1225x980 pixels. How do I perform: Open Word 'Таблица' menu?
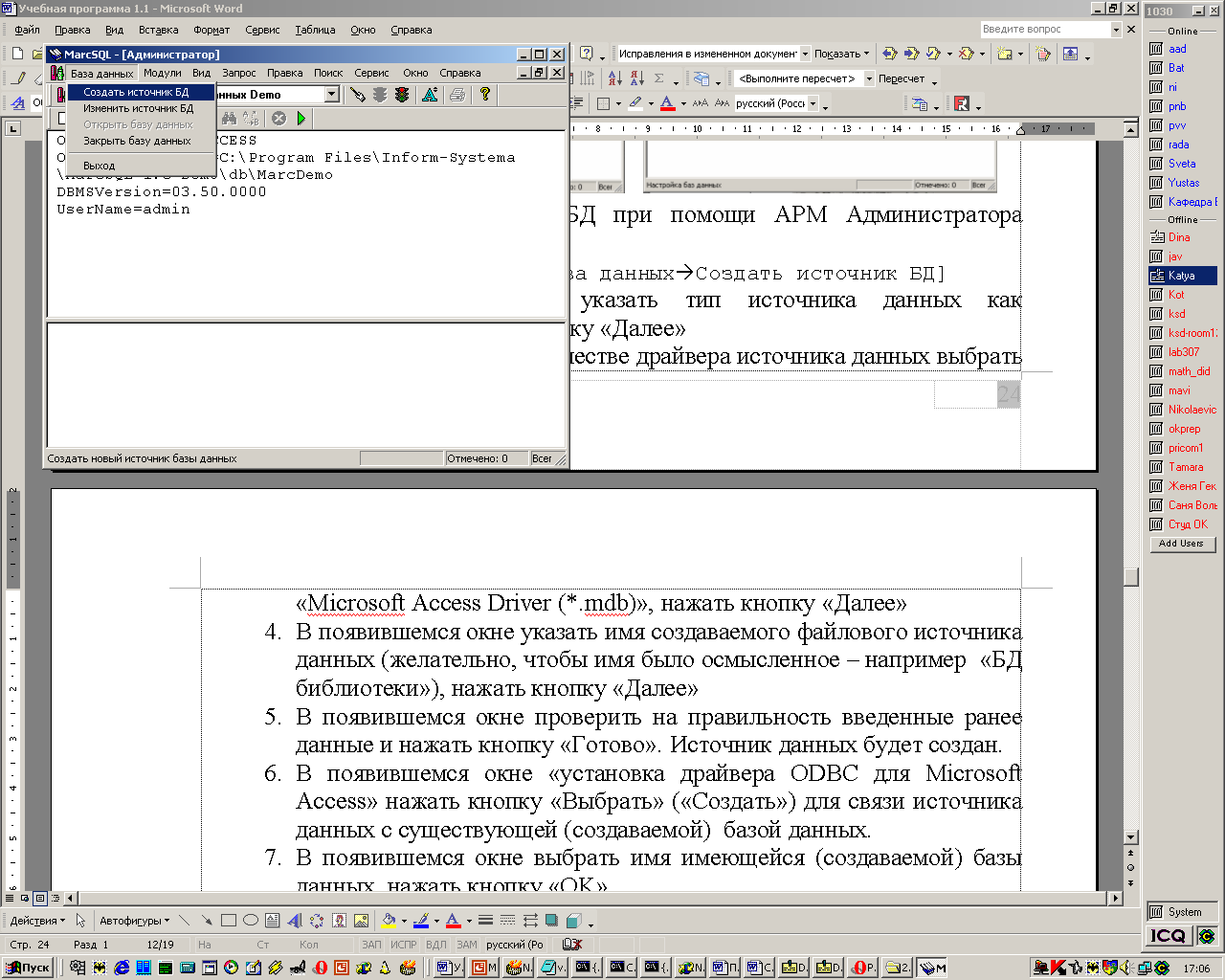coord(315,30)
